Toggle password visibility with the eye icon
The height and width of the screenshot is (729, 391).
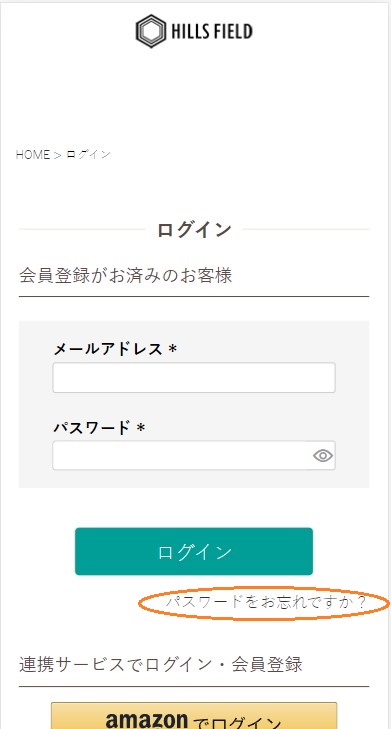coord(323,456)
